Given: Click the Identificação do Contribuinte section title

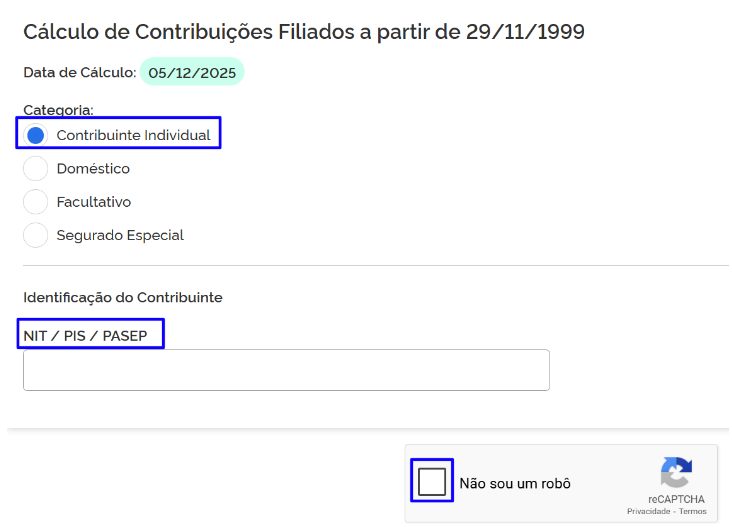Looking at the screenshot, I should pos(123,298).
